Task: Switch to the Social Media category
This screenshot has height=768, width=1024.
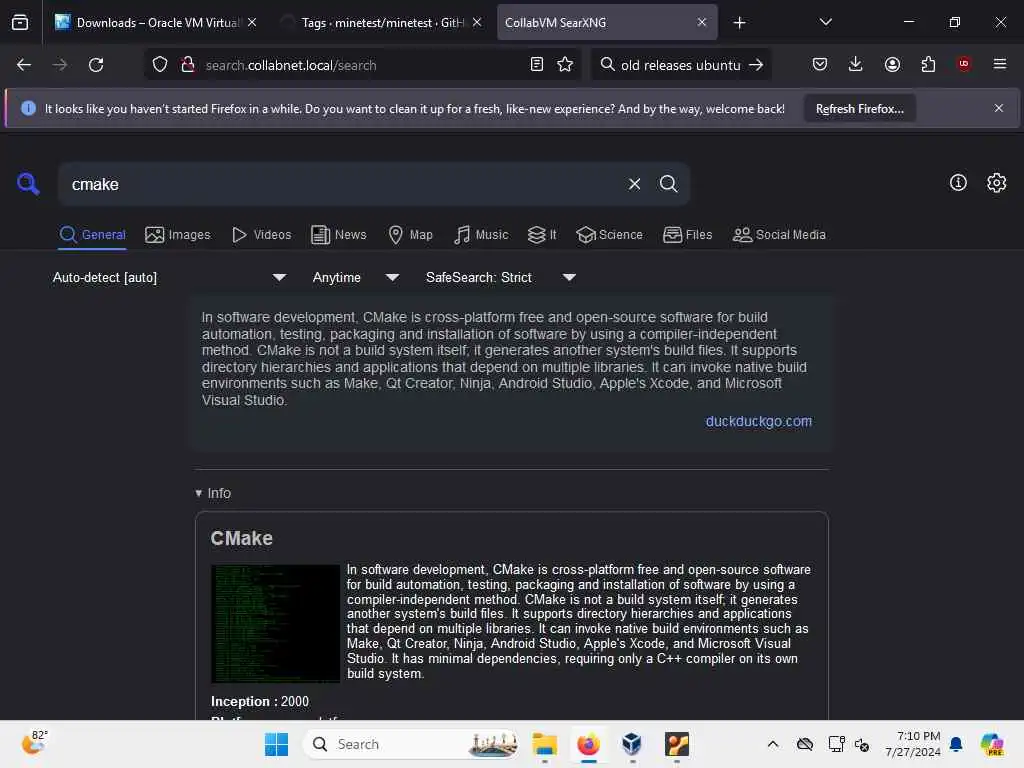Action: (x=779, y=234)
